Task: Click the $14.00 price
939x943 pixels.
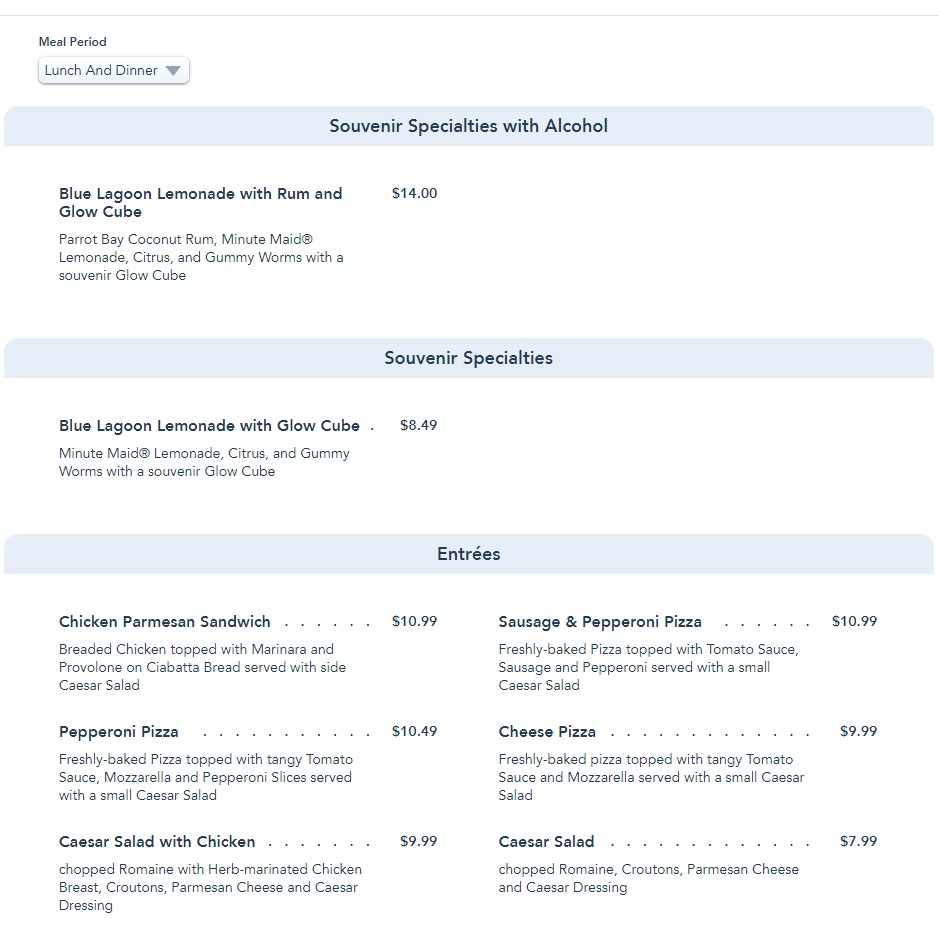Action: pos(414,193)
